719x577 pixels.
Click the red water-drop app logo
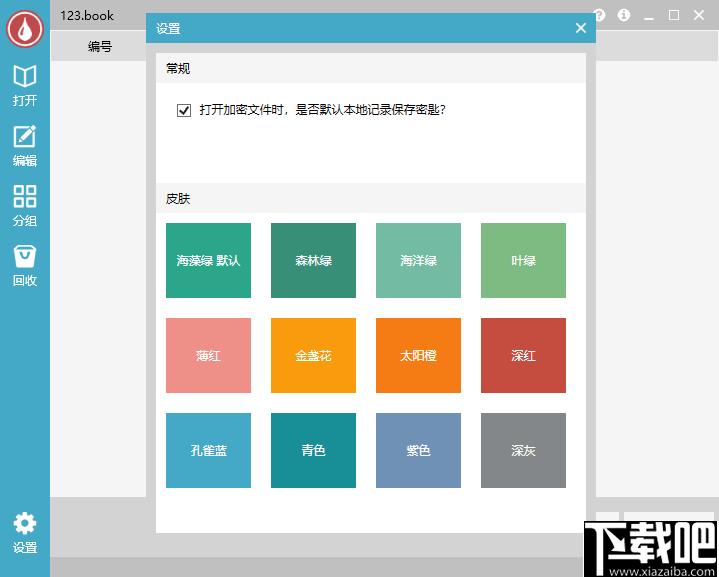[x=25, y=28]
